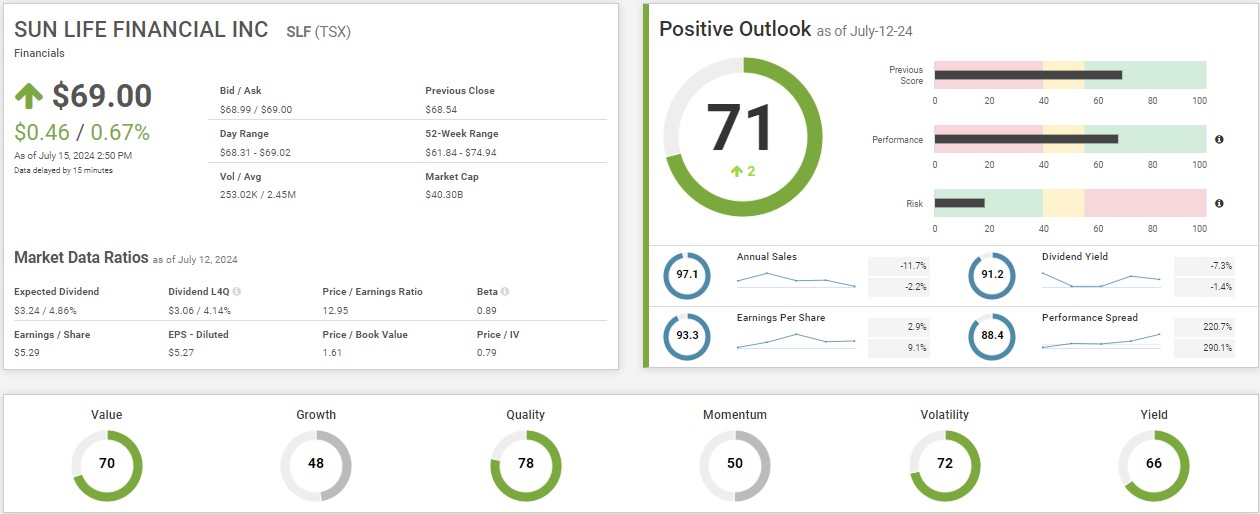Viewport: 1260px width, 514px height.
Task: Click the info icon beside the Risk bar
Action: point(1219,204)
